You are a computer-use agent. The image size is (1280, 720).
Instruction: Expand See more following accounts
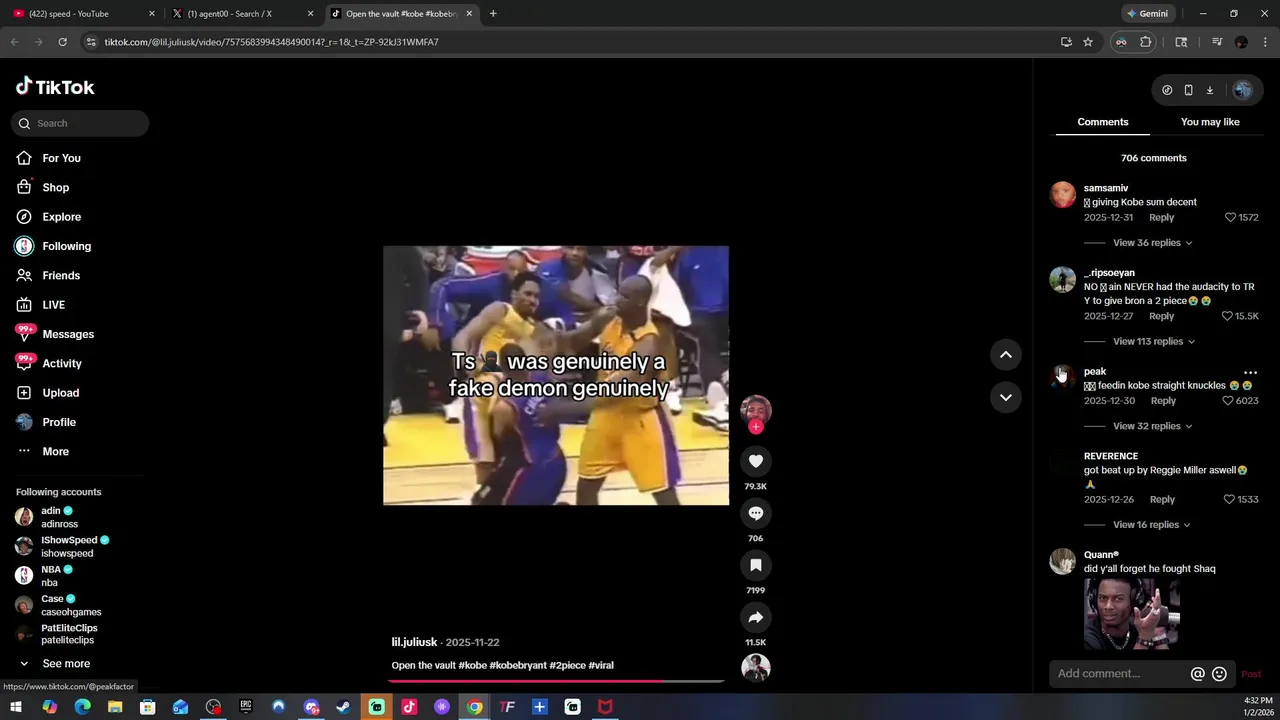click(x=66, y=664)
